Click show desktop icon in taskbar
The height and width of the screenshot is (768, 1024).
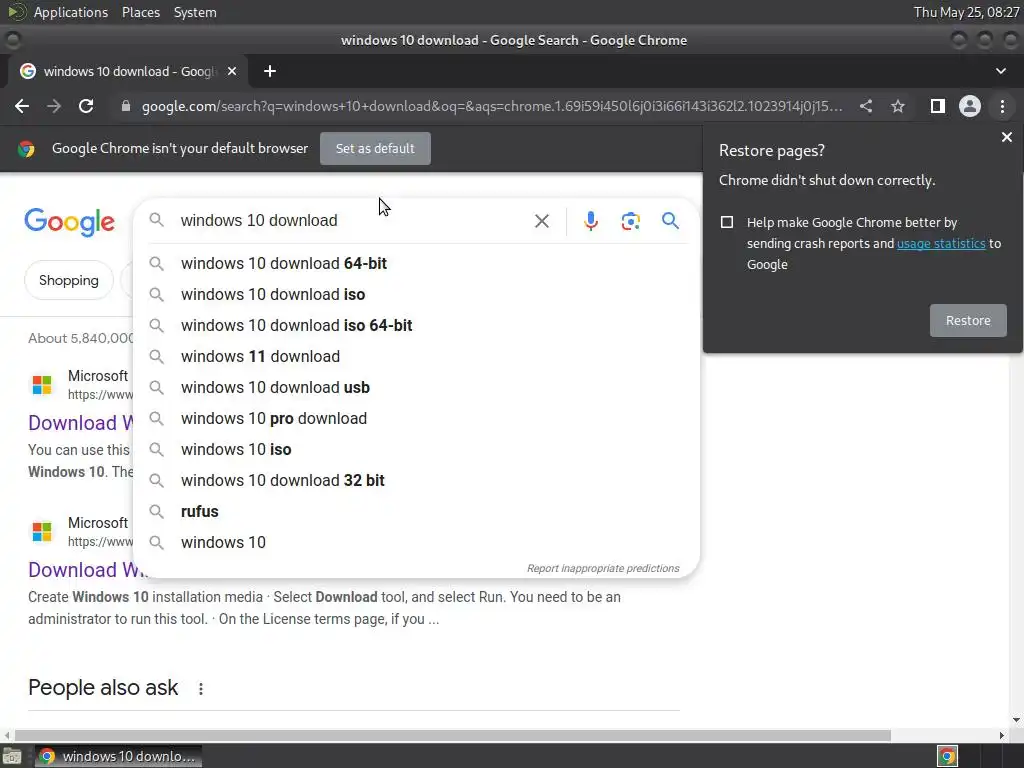pos(12,756)
